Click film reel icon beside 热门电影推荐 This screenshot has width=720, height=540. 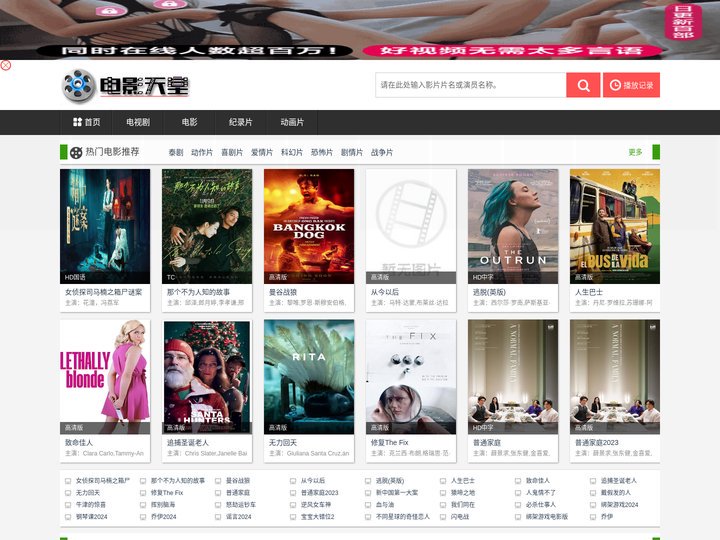tap(76, 152)
